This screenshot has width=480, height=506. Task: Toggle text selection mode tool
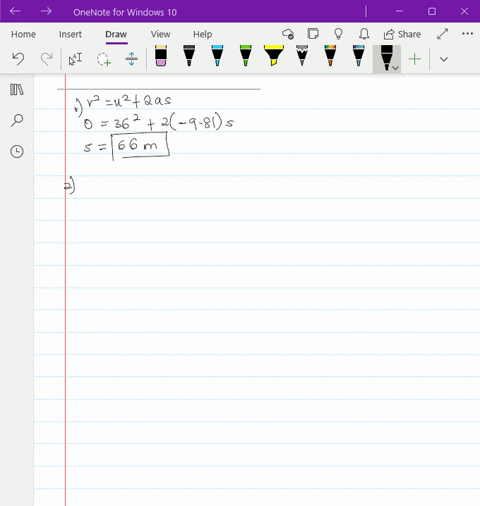75,59
